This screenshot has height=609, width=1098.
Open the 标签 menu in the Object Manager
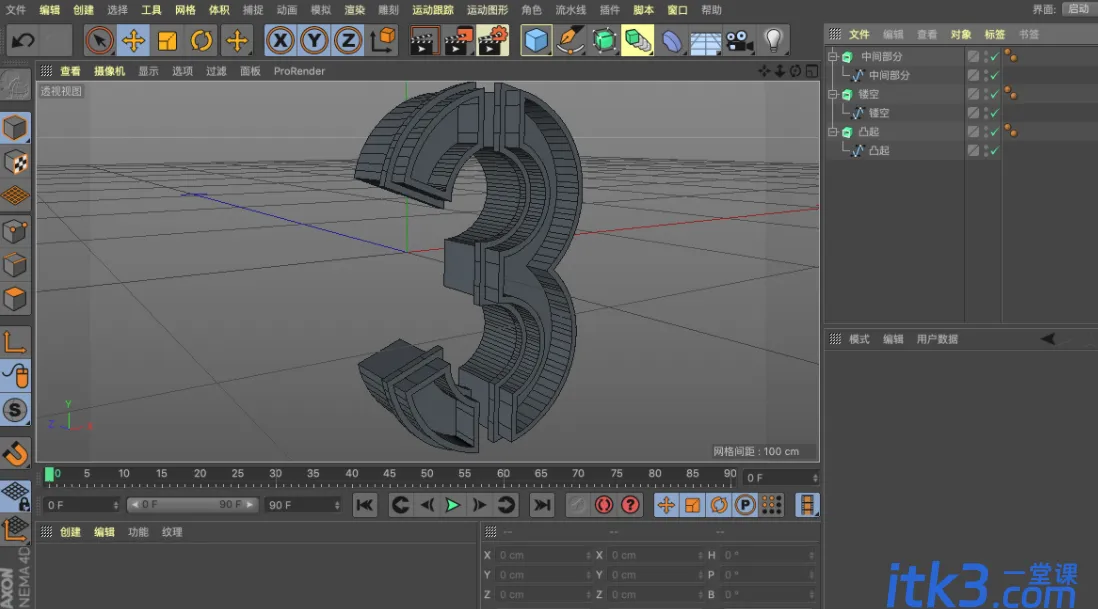(x=994, y=34)
